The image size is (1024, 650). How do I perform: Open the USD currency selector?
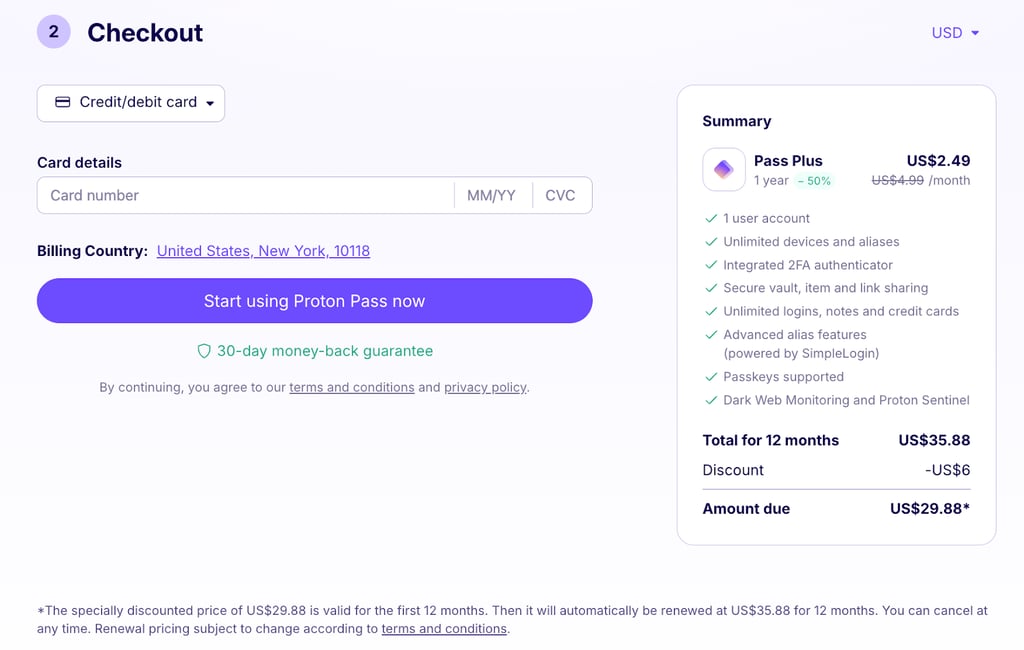coord(955,33)
